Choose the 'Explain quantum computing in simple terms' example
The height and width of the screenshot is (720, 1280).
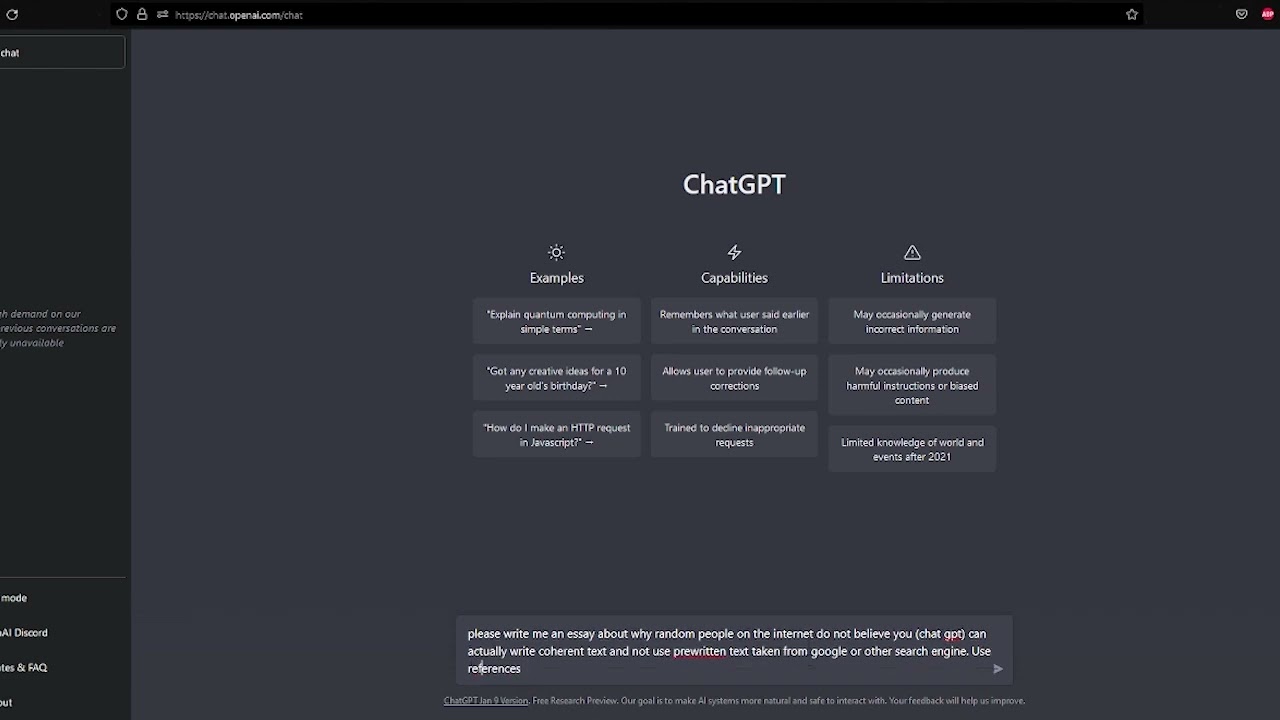557,322
